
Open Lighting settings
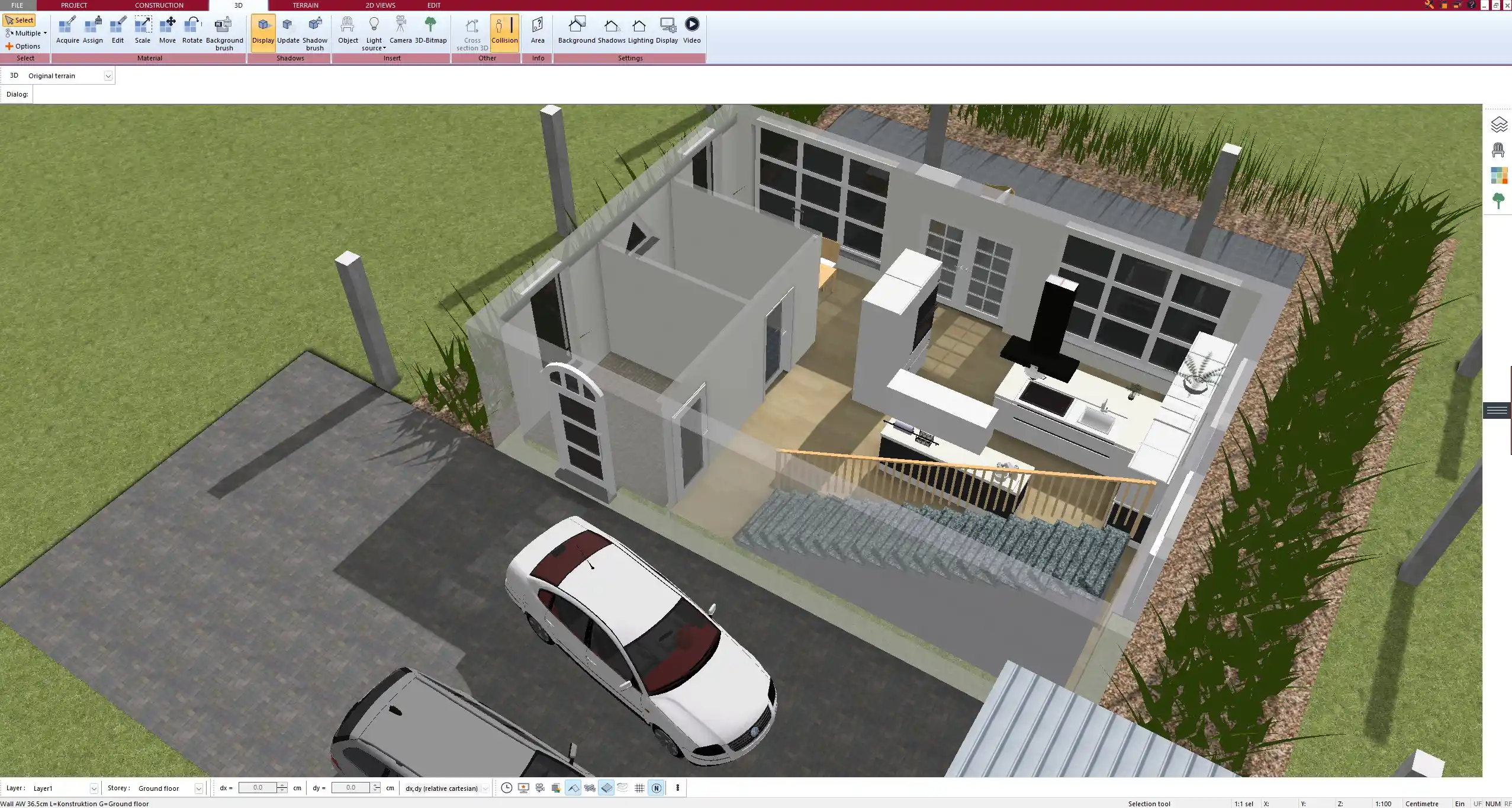[641, 30]
